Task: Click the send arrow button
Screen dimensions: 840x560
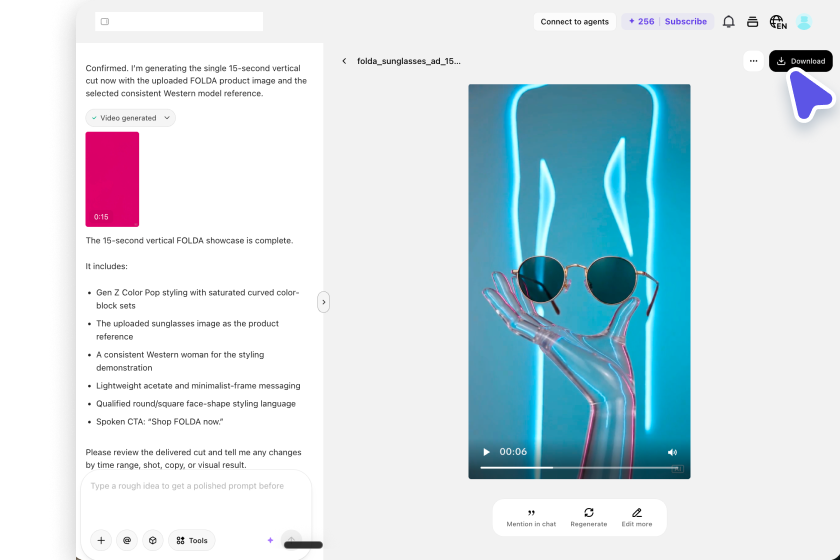Action: point(291,540)
